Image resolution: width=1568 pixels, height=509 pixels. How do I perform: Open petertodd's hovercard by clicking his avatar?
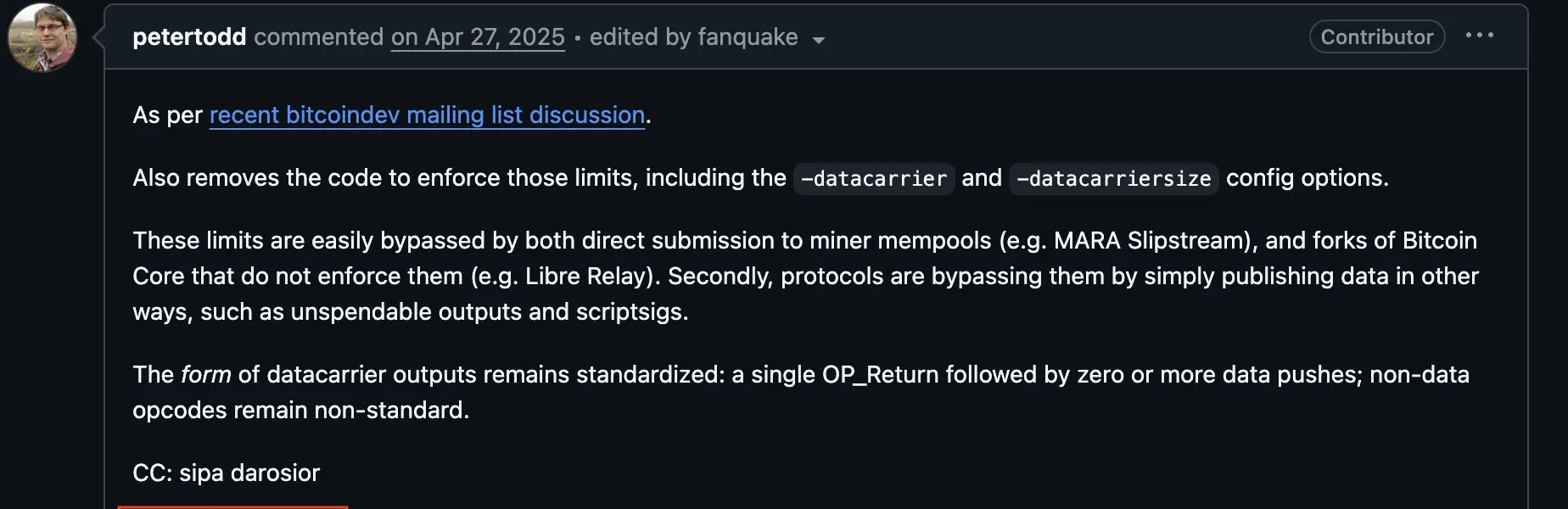pos(42,37)
